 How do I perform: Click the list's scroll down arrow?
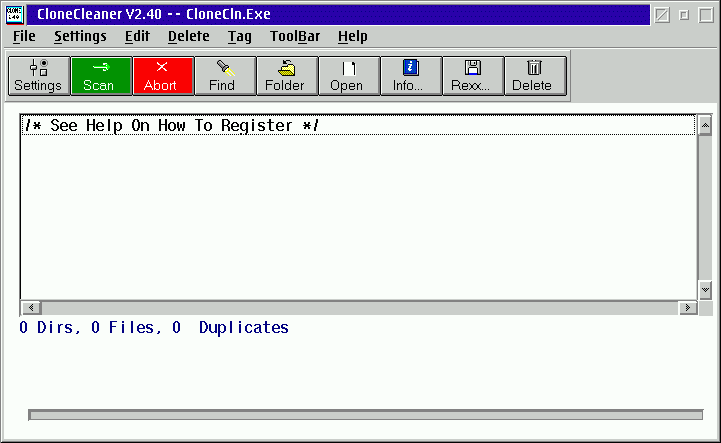coord(705,290)
